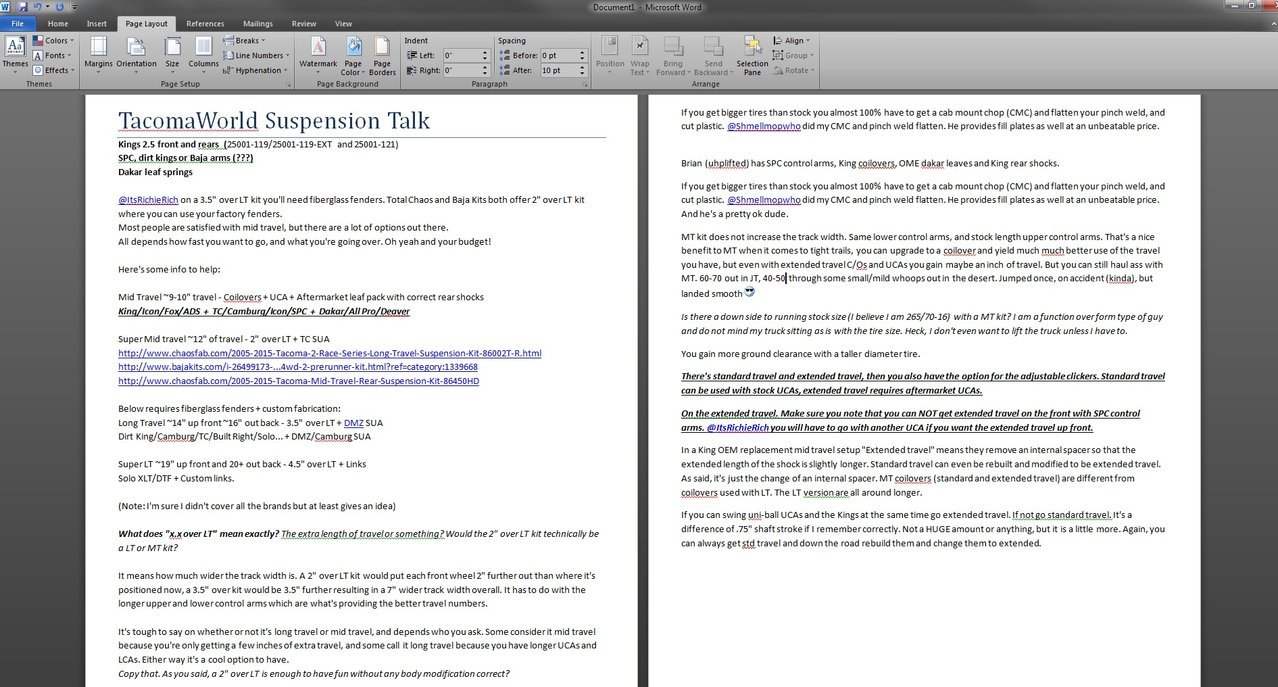Click the text 'Here's some info to help:'
1278x687 pixels.
point(169,269)
